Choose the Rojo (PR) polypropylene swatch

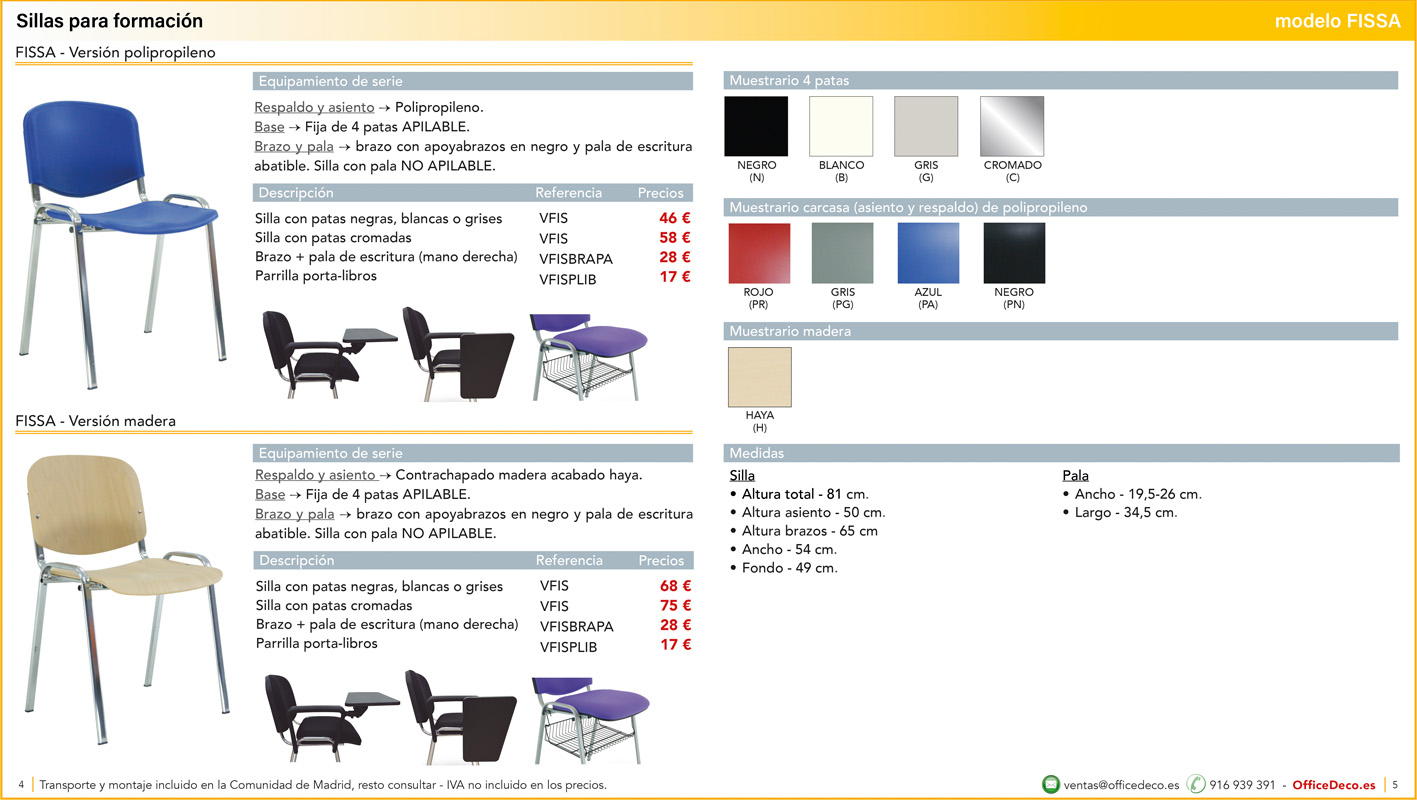pyautogui.click(x=759, y=253)
